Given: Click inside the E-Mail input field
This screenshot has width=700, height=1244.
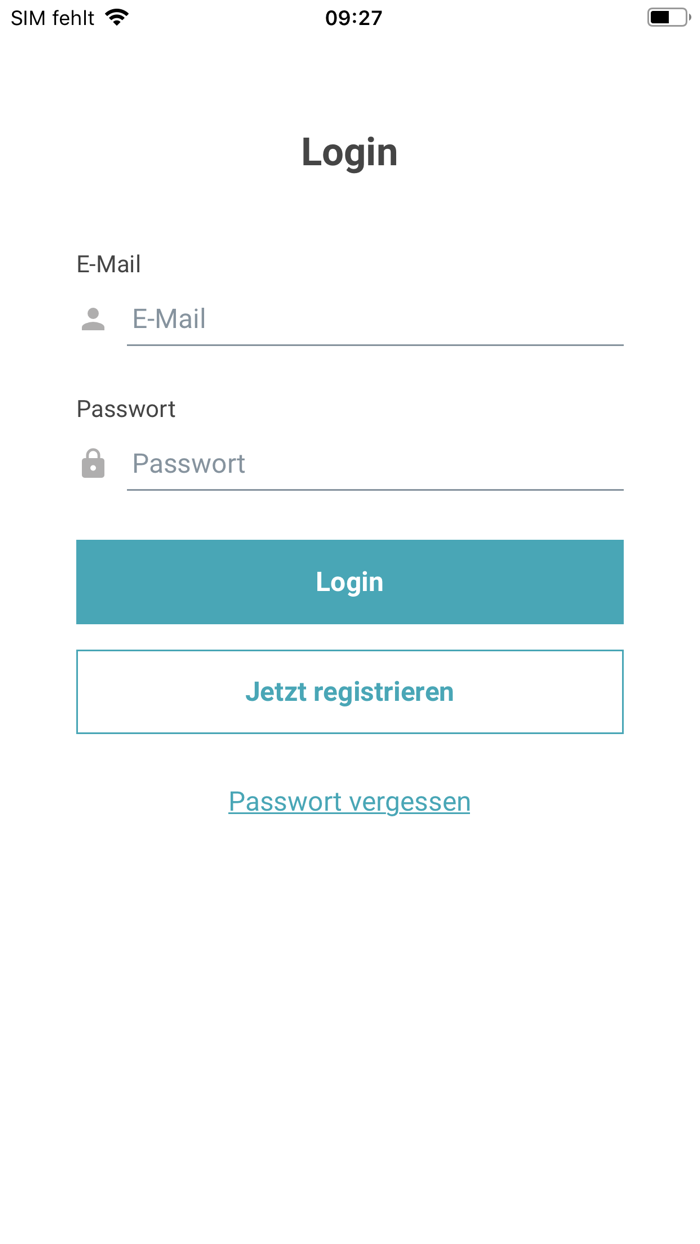Looking at the screenshot, I should [375, 318].
